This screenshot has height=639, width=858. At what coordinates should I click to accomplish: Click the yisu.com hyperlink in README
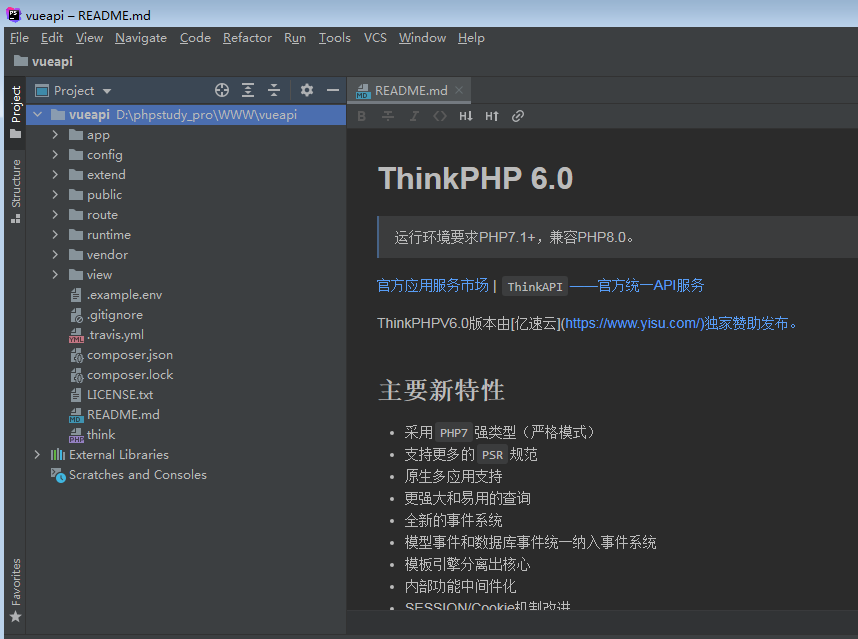(x=630, y=322)
